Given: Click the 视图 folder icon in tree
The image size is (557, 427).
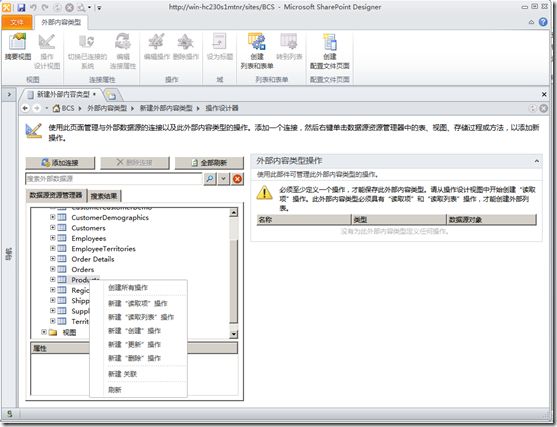Looking at the screenshot, I should tap(53, 332).
